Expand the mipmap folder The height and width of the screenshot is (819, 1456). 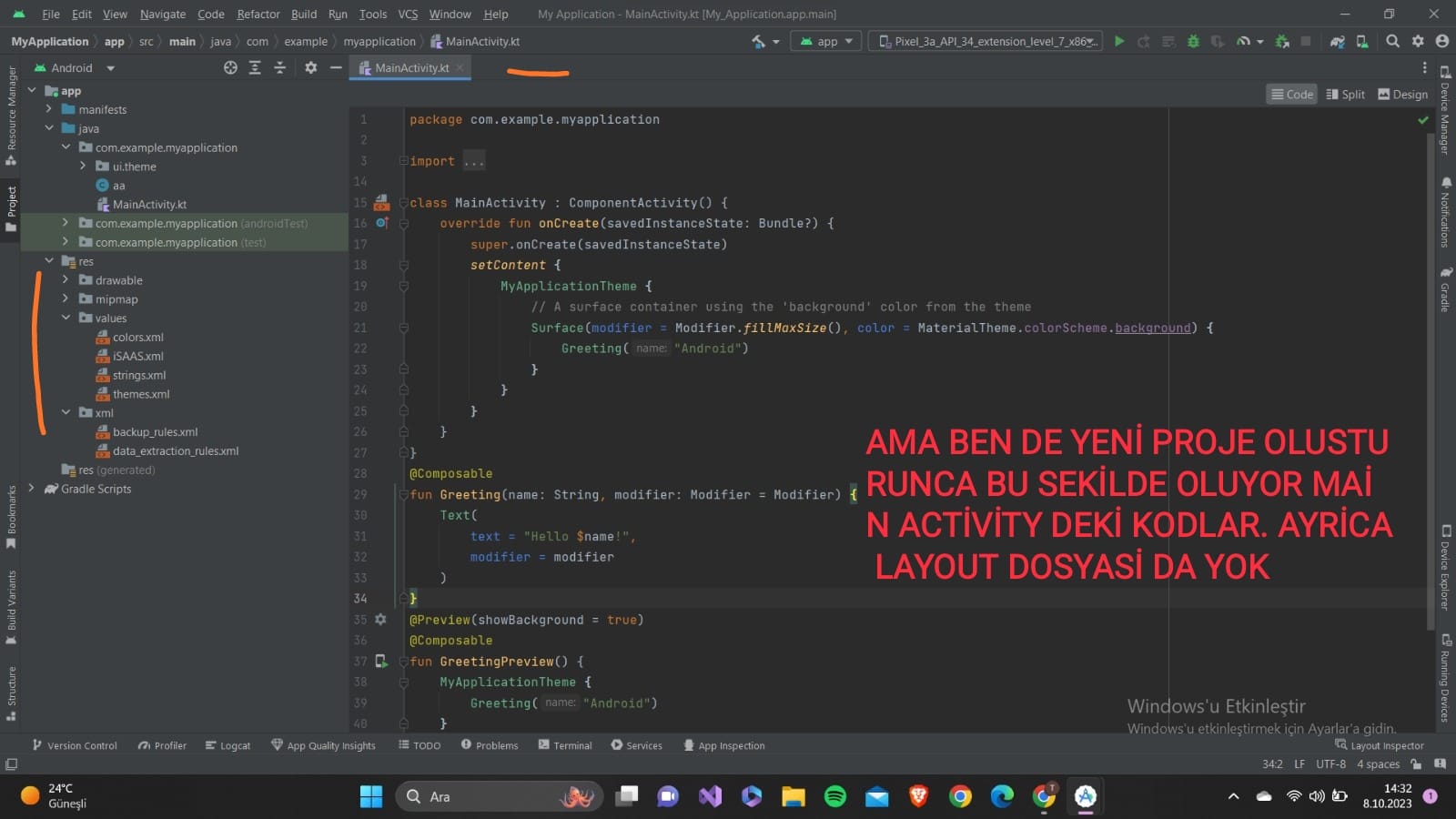pos(66,299)
